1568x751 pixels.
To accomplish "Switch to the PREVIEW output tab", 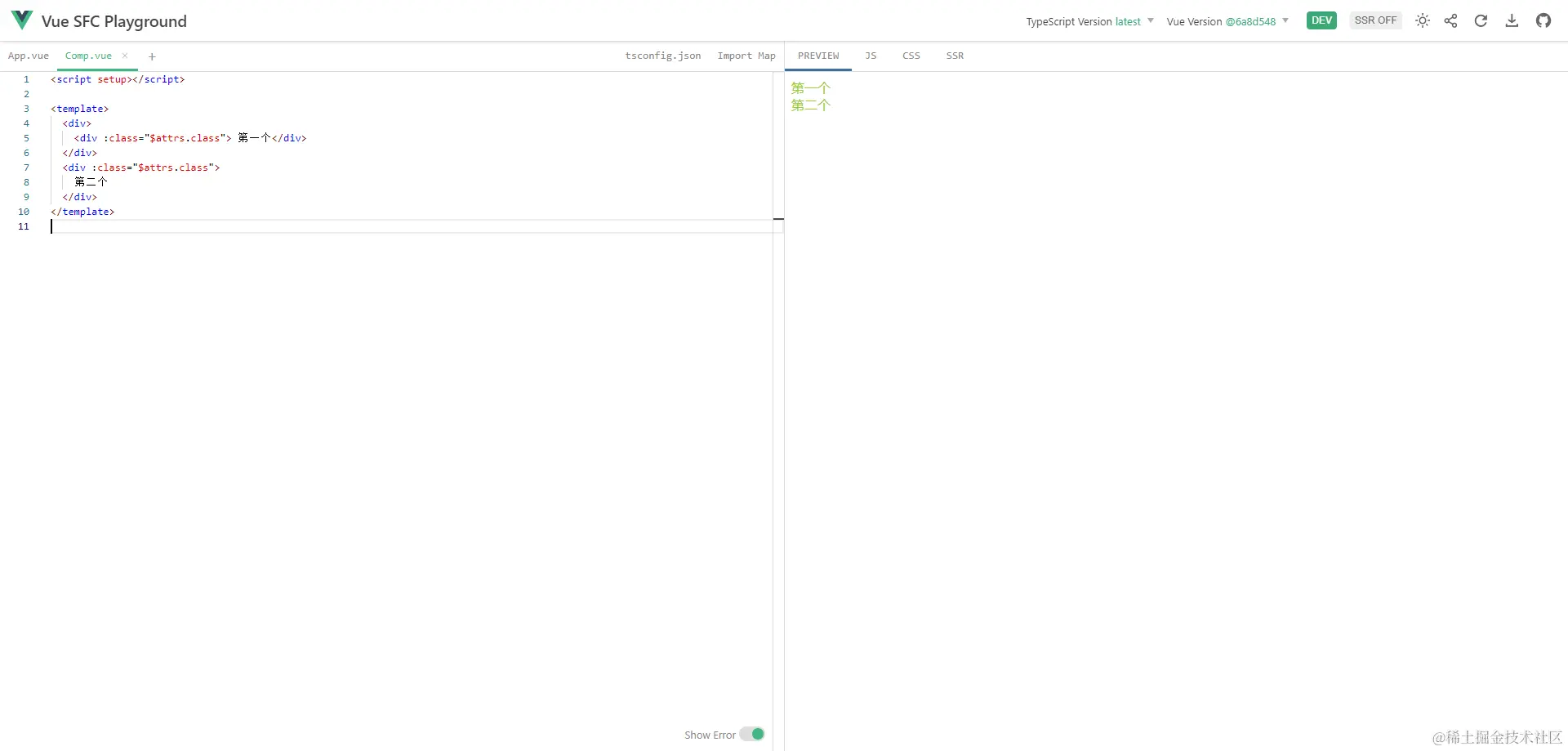I will coord(818,56).
